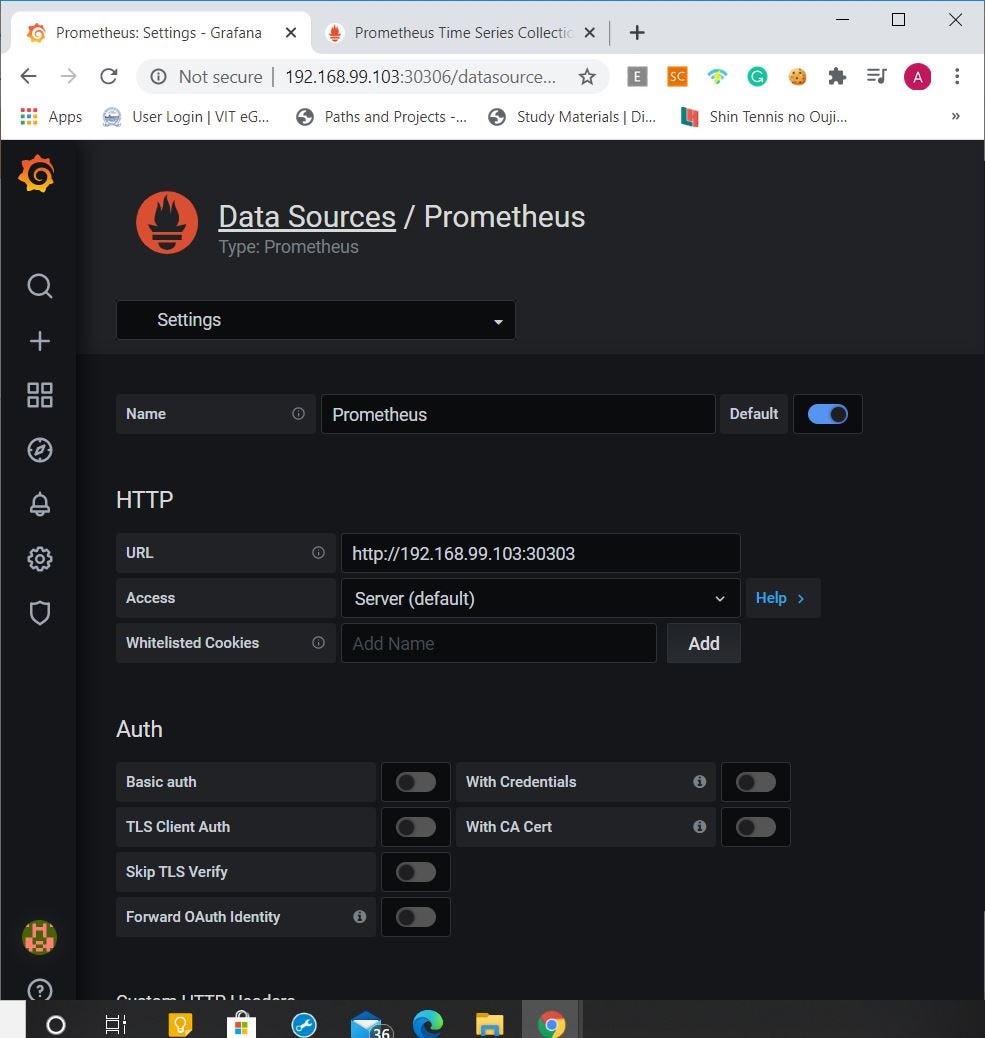The image size is (985, 1038).
Task: Open Study Materials bookmark
Action: pos(573,117)
